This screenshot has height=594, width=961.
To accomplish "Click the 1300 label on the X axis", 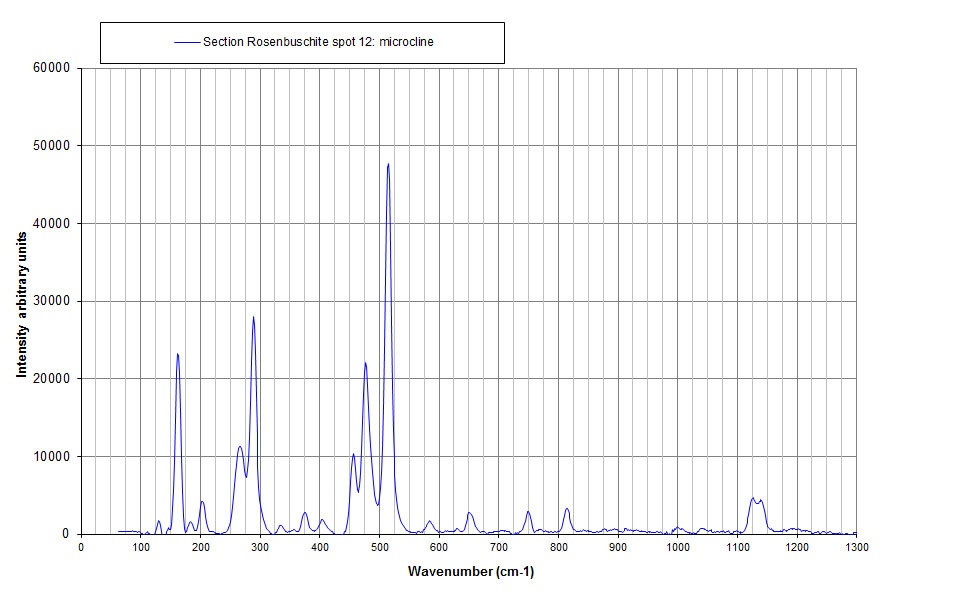I will pyautogui.click(x=856, y=547).
